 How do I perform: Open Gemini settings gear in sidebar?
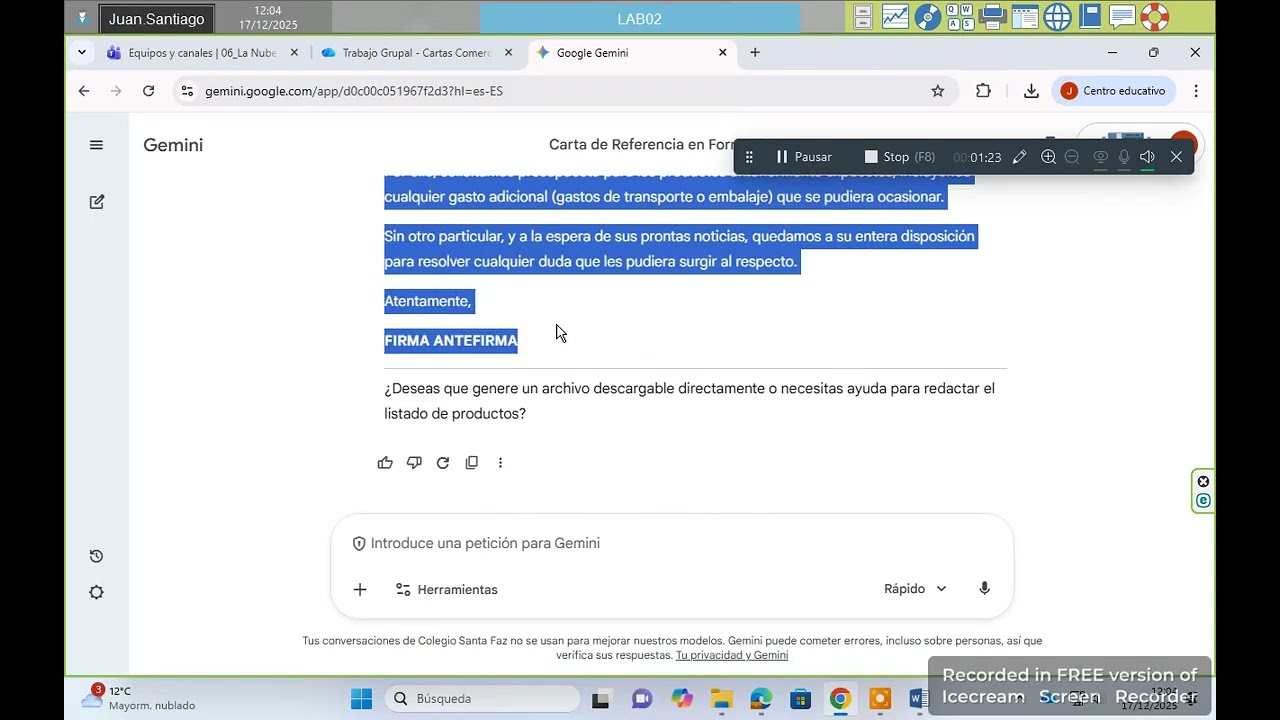[96, 592]
